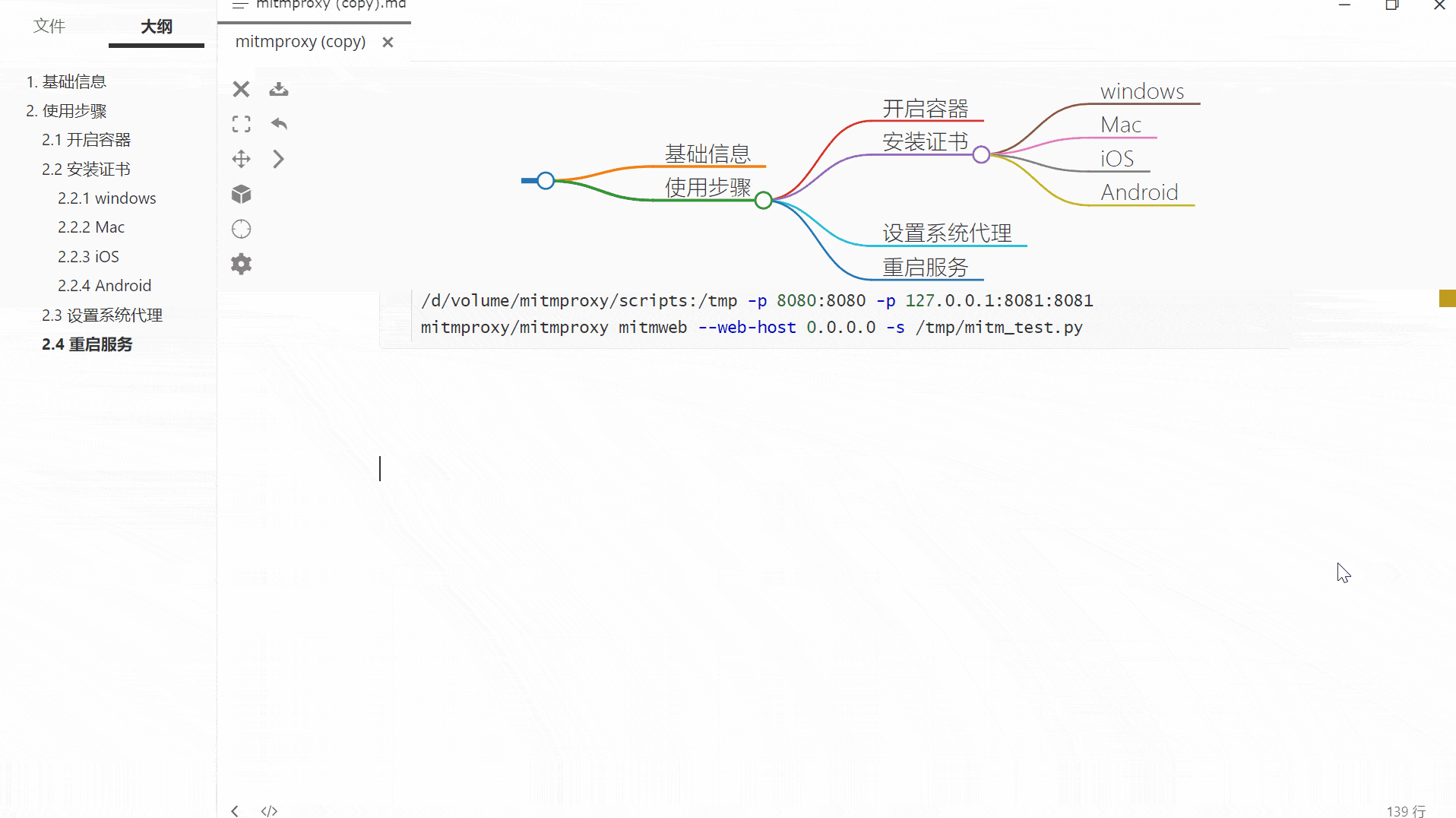Go to outline item 2.4 重启服务
The image size is (1456, 818).
click(87, 344)
